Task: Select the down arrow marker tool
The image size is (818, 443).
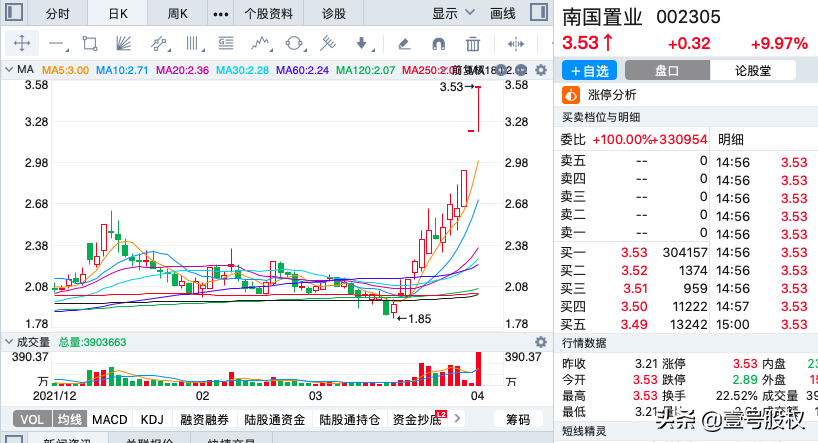Action: pyautogui.click(x=363, y=44)
